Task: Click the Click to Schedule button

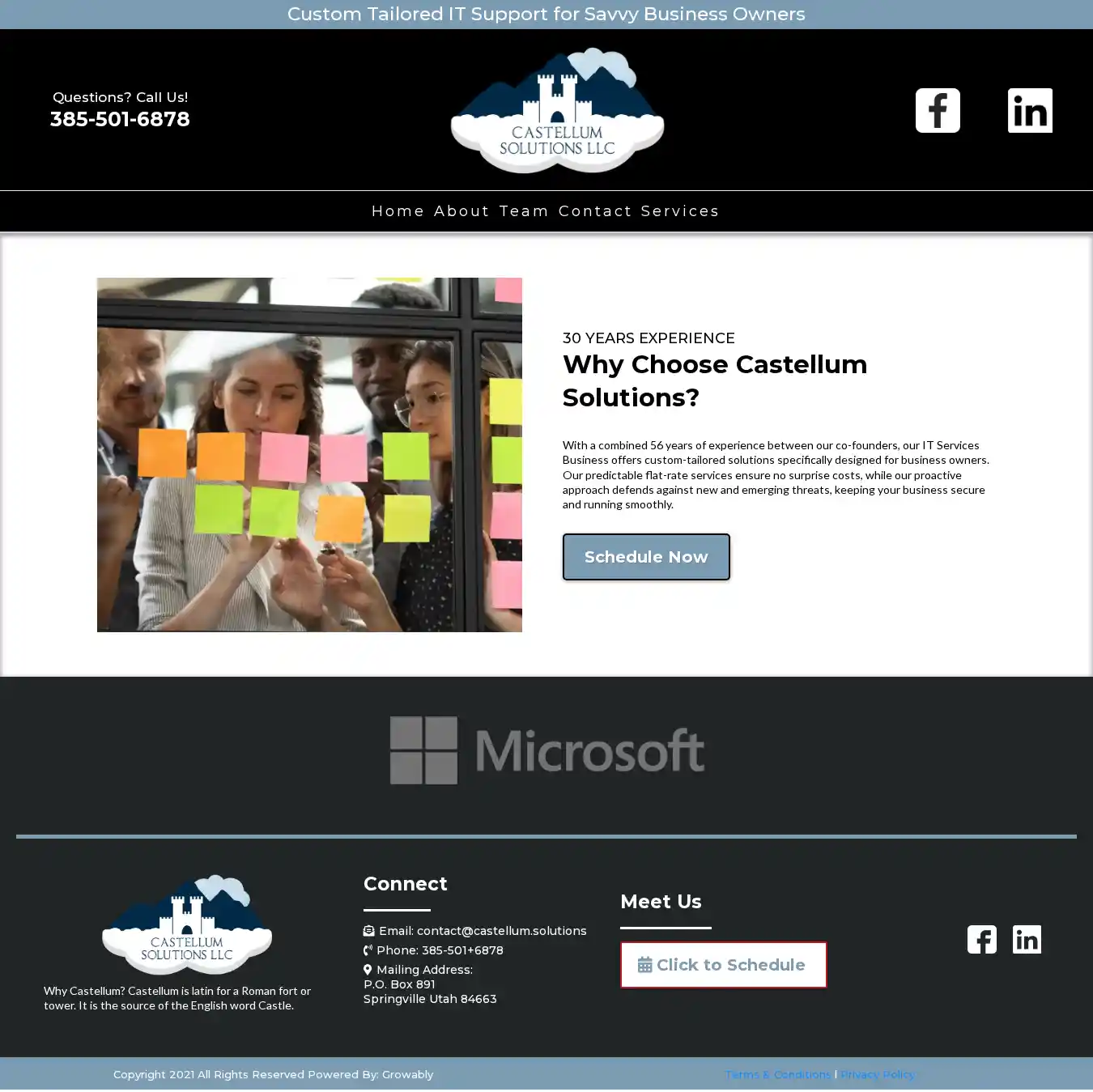Action: tap(723, 965)
